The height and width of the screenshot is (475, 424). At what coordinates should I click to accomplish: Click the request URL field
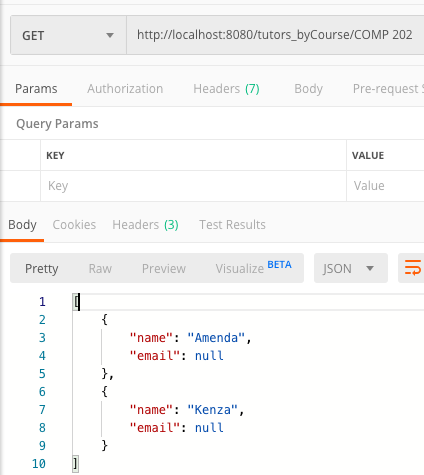(275, 35)
